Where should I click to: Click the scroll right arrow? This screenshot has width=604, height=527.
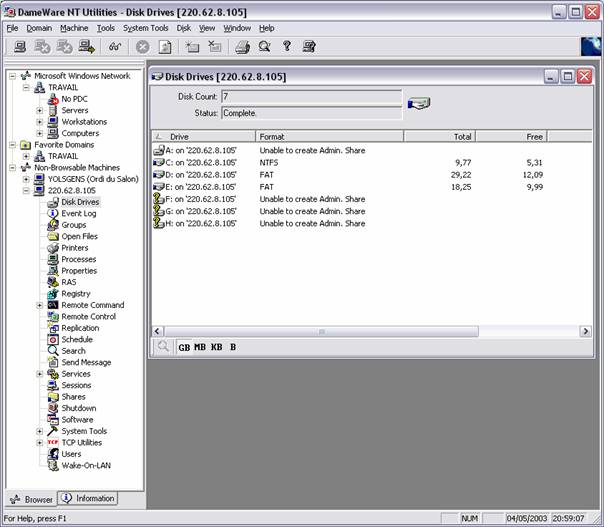click(586, 331)
